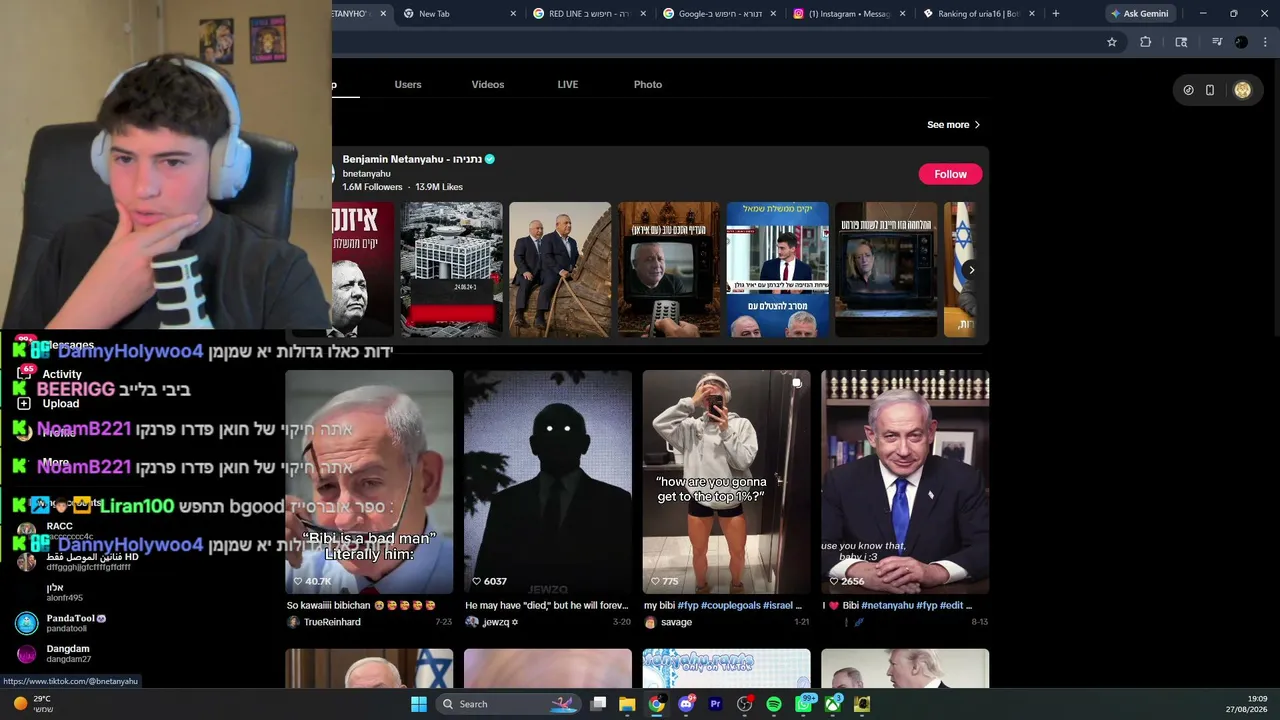Open carousel video of two men sitting
This screenshot has height=720, width=1280.
(x=560, y=270)
